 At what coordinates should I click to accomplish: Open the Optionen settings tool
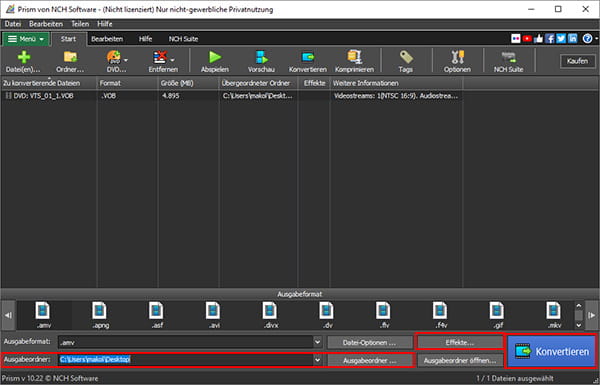(x=457, y=61)
